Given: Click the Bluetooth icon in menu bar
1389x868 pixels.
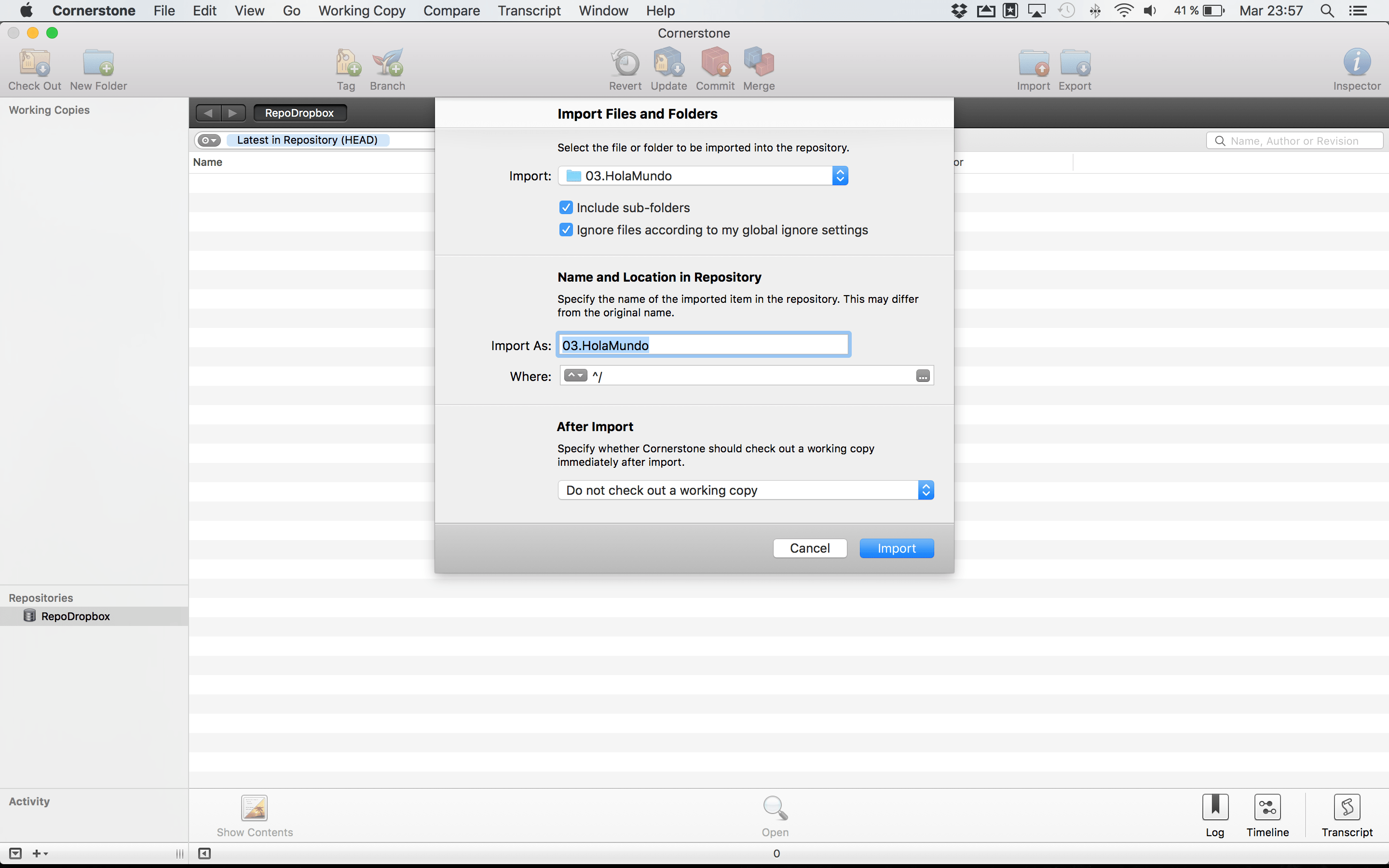Looking at the screenshot, I should (x=1095, y=11).
